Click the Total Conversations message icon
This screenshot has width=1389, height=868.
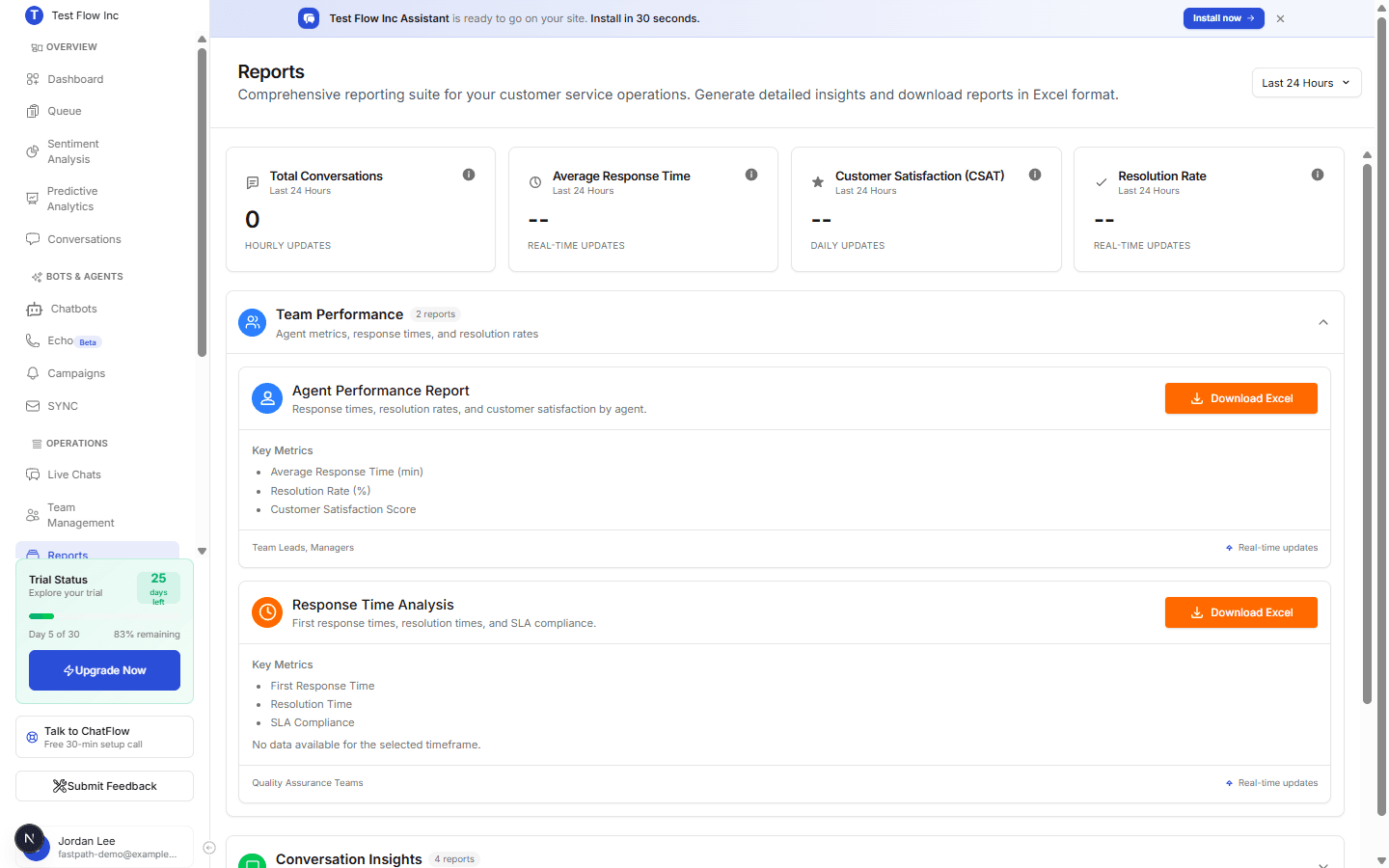pyautogui.click(x=253, y=182)
